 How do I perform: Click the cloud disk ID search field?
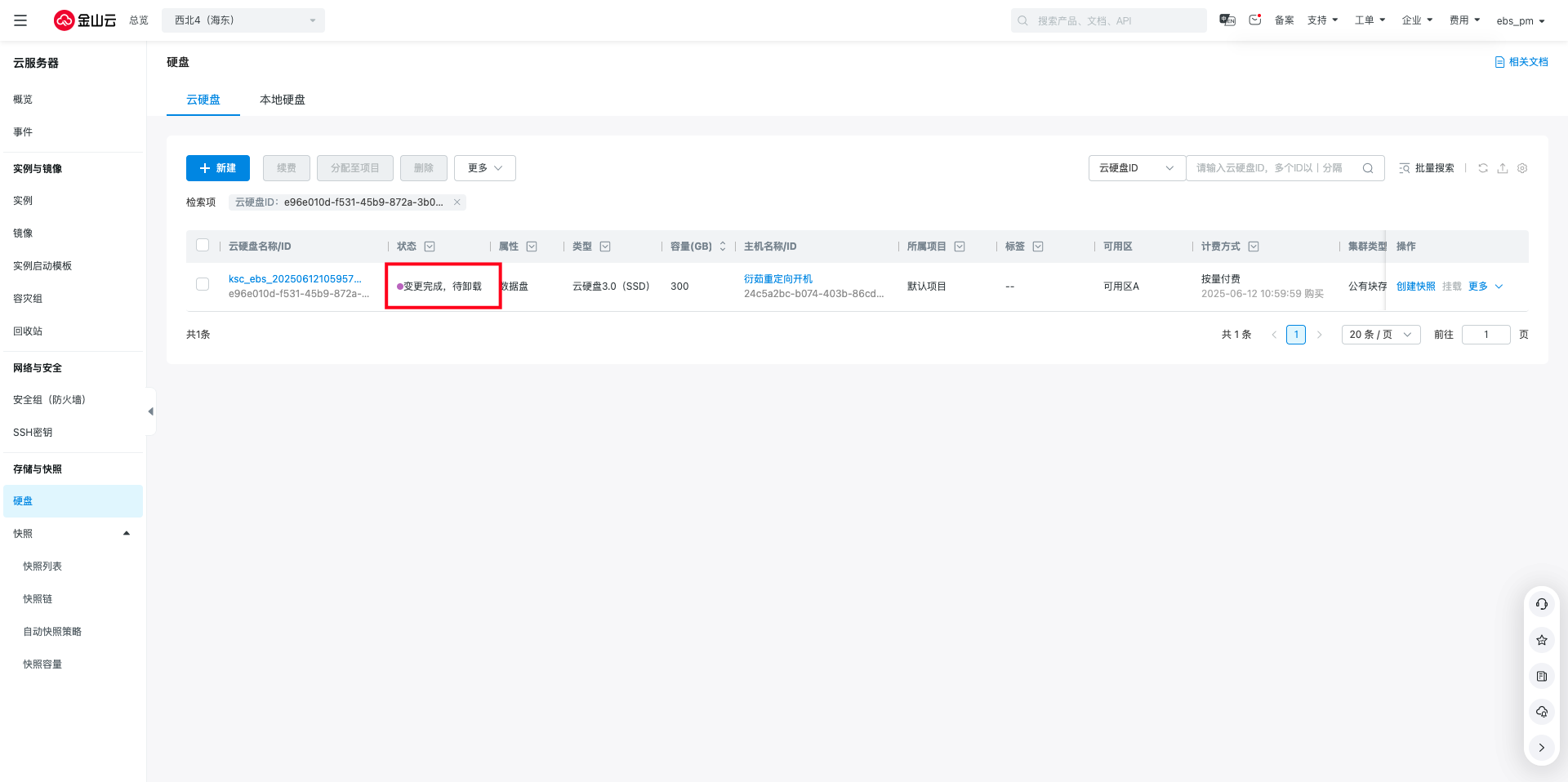point(1272,168)
